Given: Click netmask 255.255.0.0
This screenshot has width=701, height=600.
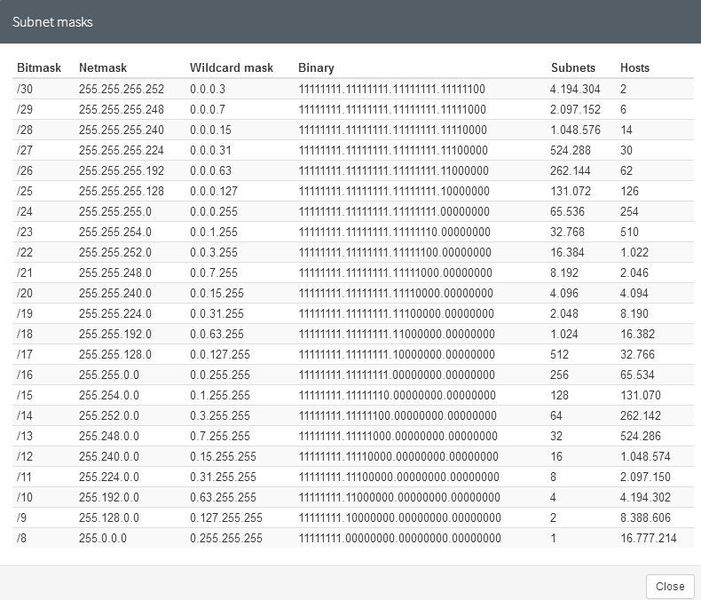Looking at the screenshot, I should click(x=109, y=375).
